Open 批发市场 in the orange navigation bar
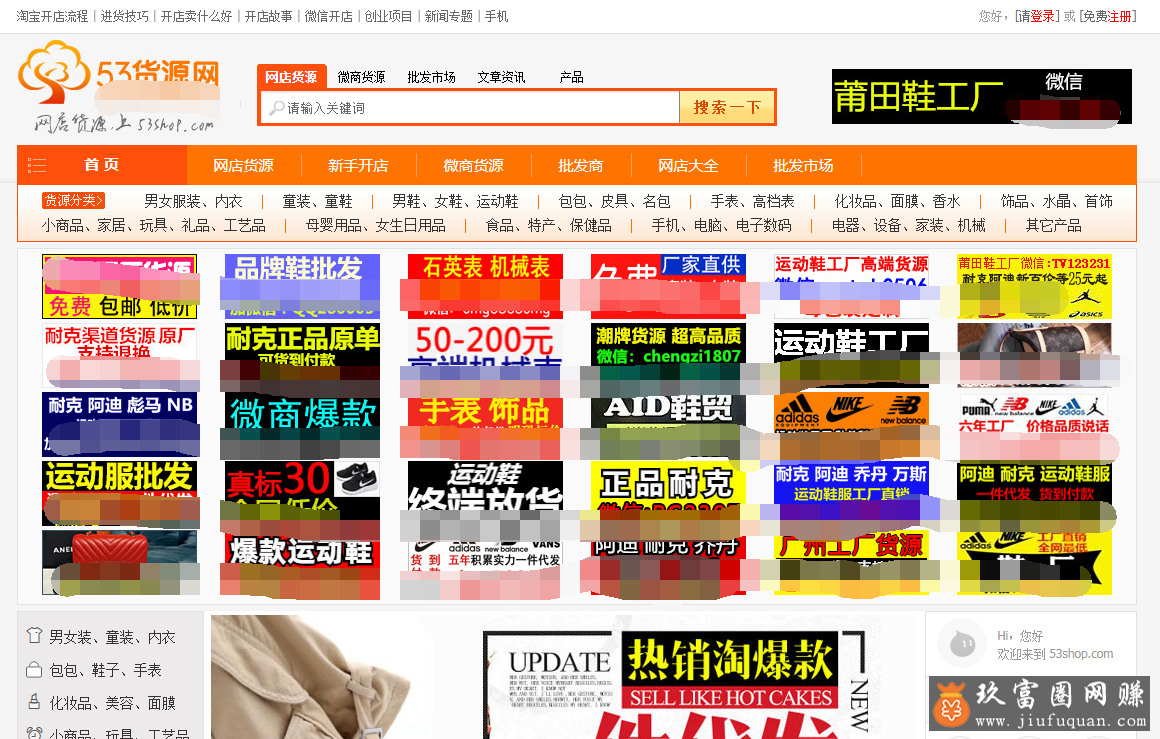Screen dimensions: 1160x739 coord(803,166)
